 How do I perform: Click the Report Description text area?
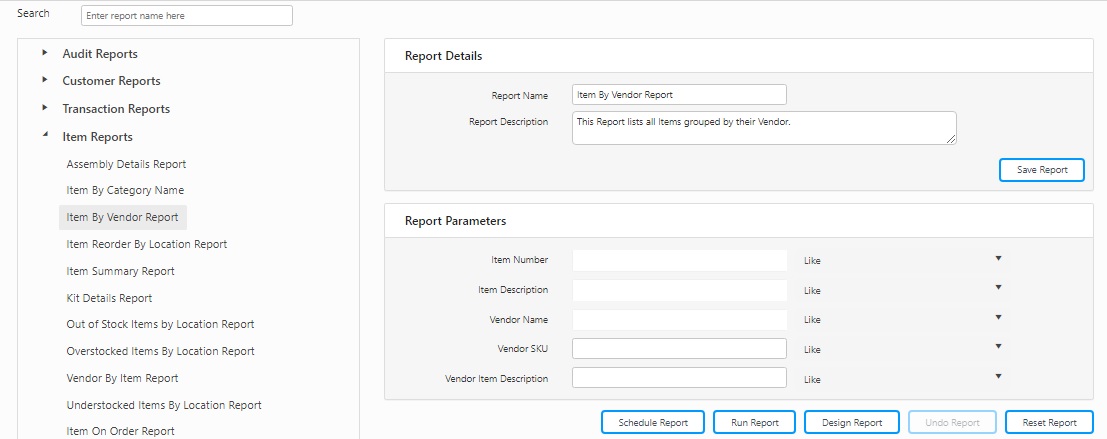[764, 127]
